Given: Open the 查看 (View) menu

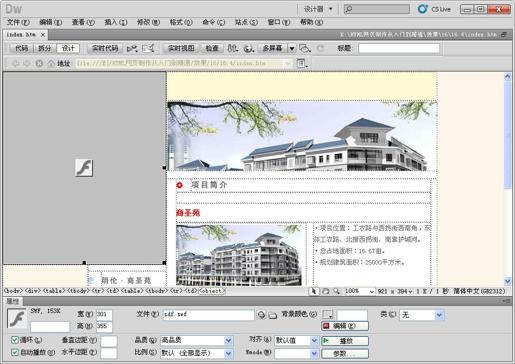Looking at the screenshot, I should (83, 22).
